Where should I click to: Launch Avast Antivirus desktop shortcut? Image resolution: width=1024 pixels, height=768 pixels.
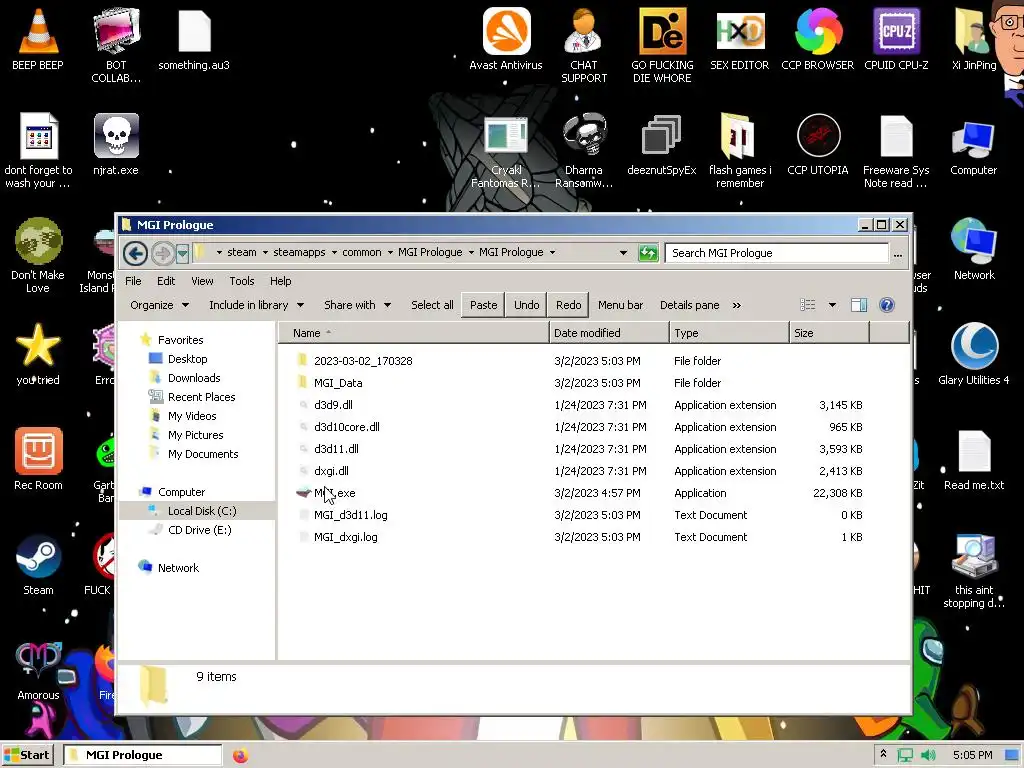pos(506,39)
